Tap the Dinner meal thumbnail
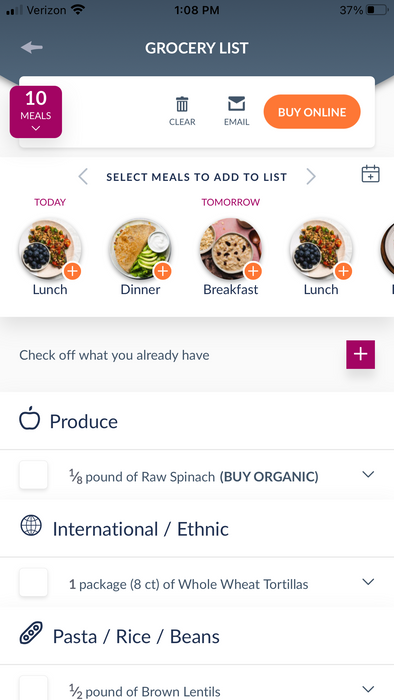 [140, 249]
